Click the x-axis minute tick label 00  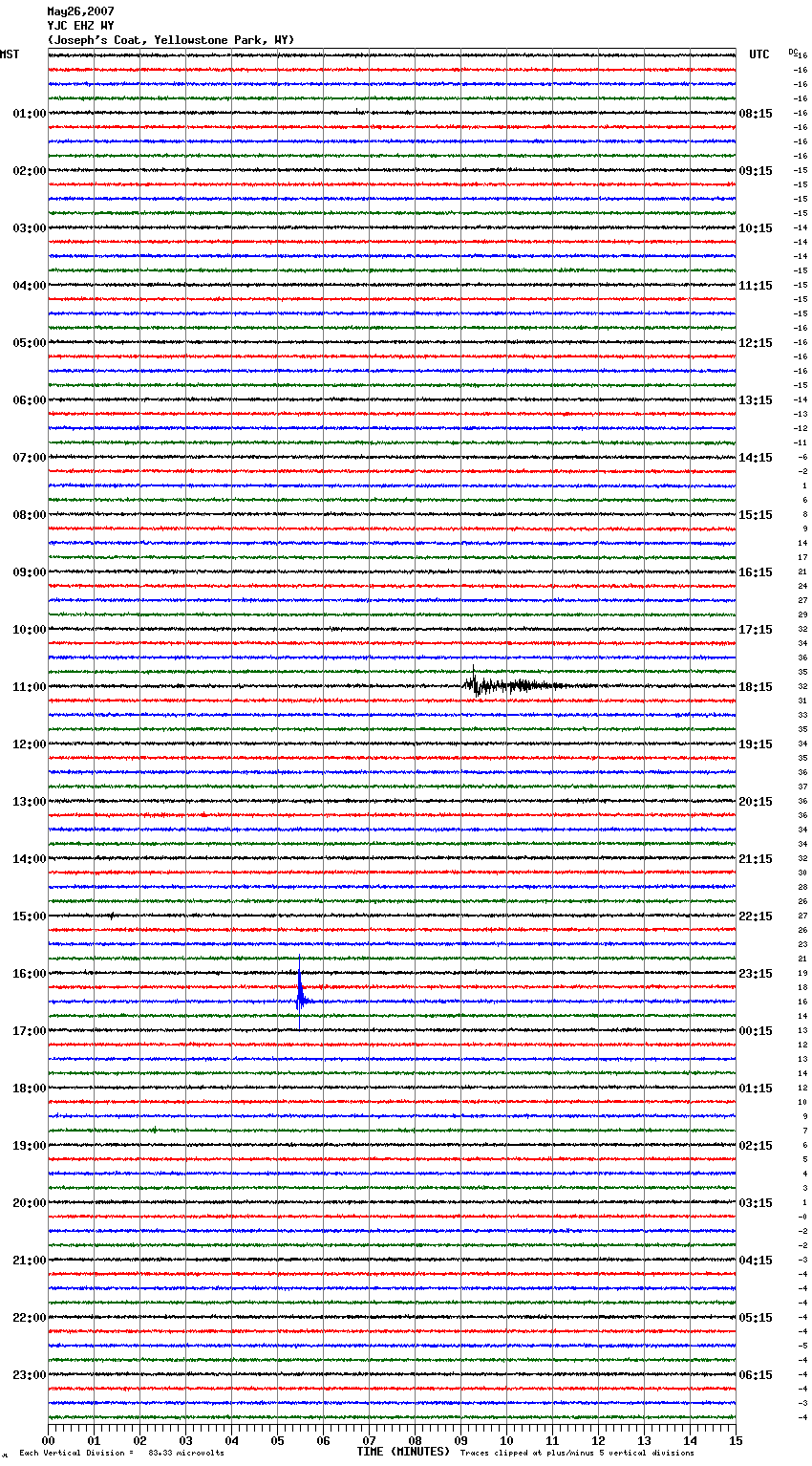pyautogui.click(x=48, y=1440)
